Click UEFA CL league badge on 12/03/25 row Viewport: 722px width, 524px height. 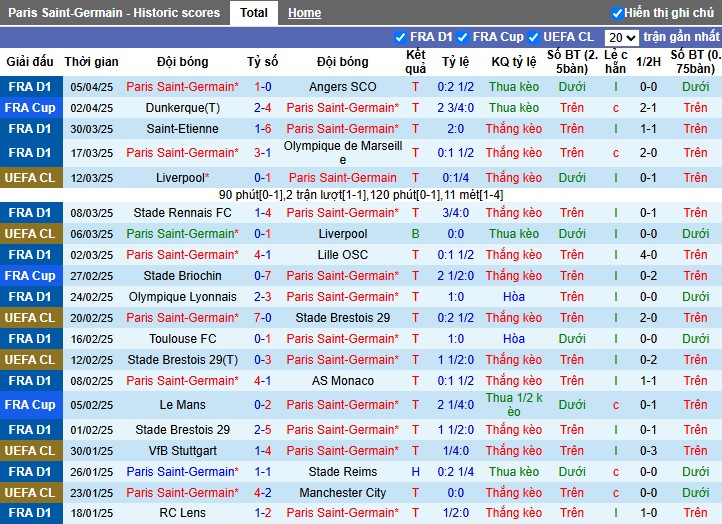coord(31,178)
